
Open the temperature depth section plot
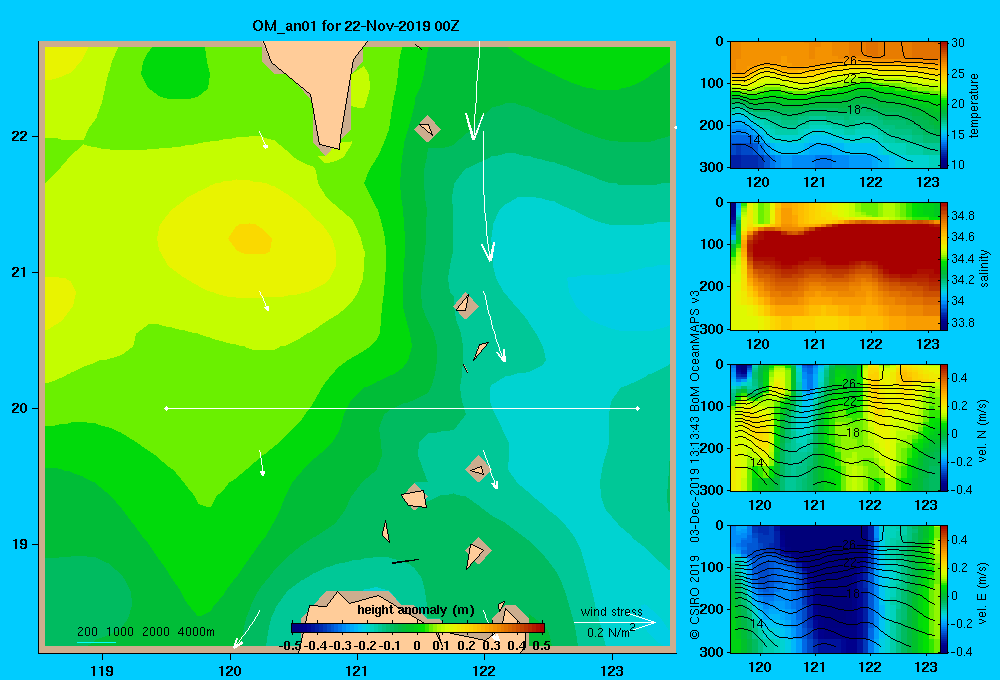(834, 105)
